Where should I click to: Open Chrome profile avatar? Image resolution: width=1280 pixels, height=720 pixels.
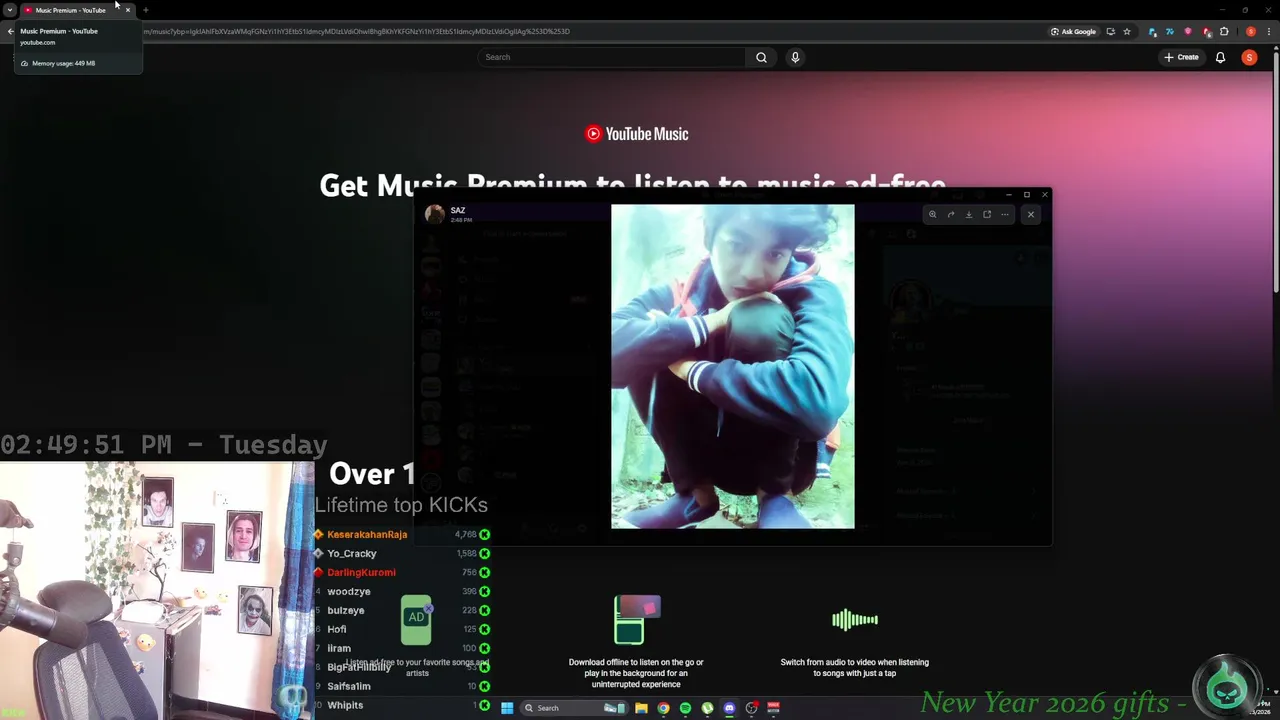click(x=1250, y=31)
